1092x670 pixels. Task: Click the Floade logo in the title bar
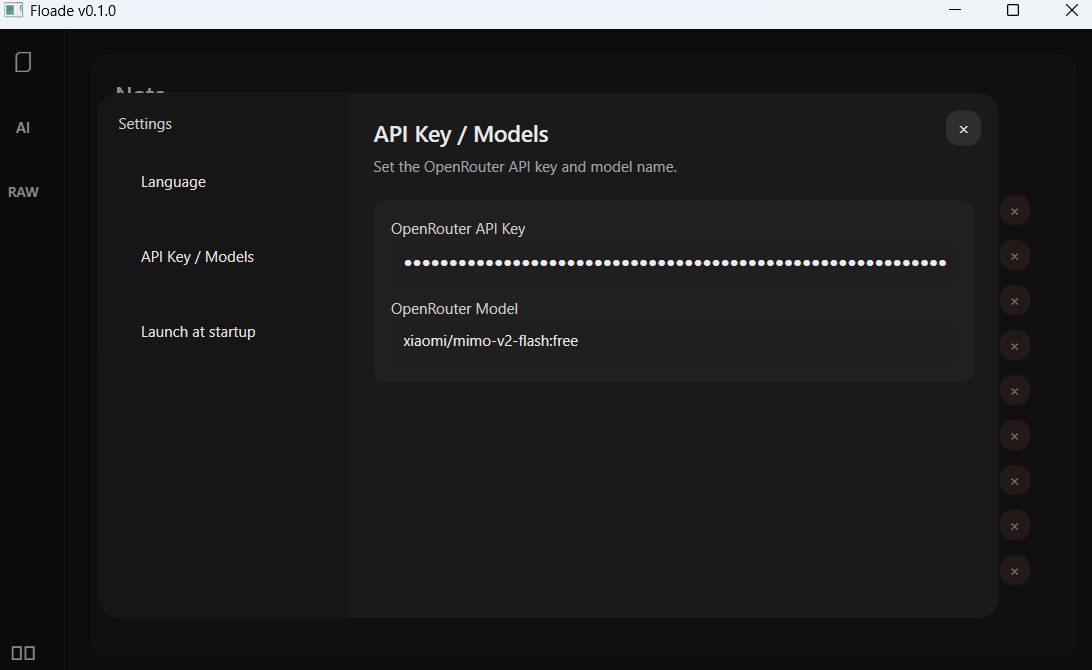coord(14,10)
